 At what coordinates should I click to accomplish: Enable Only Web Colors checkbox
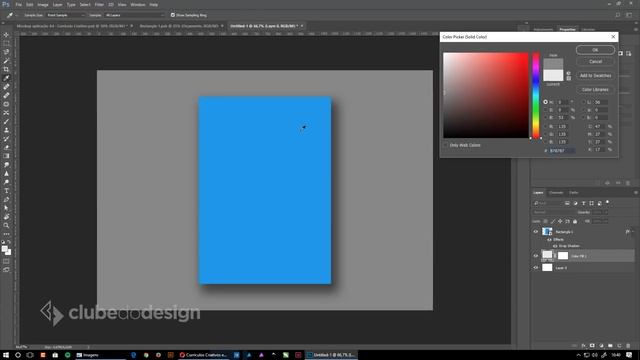click(x=446, y=145)
